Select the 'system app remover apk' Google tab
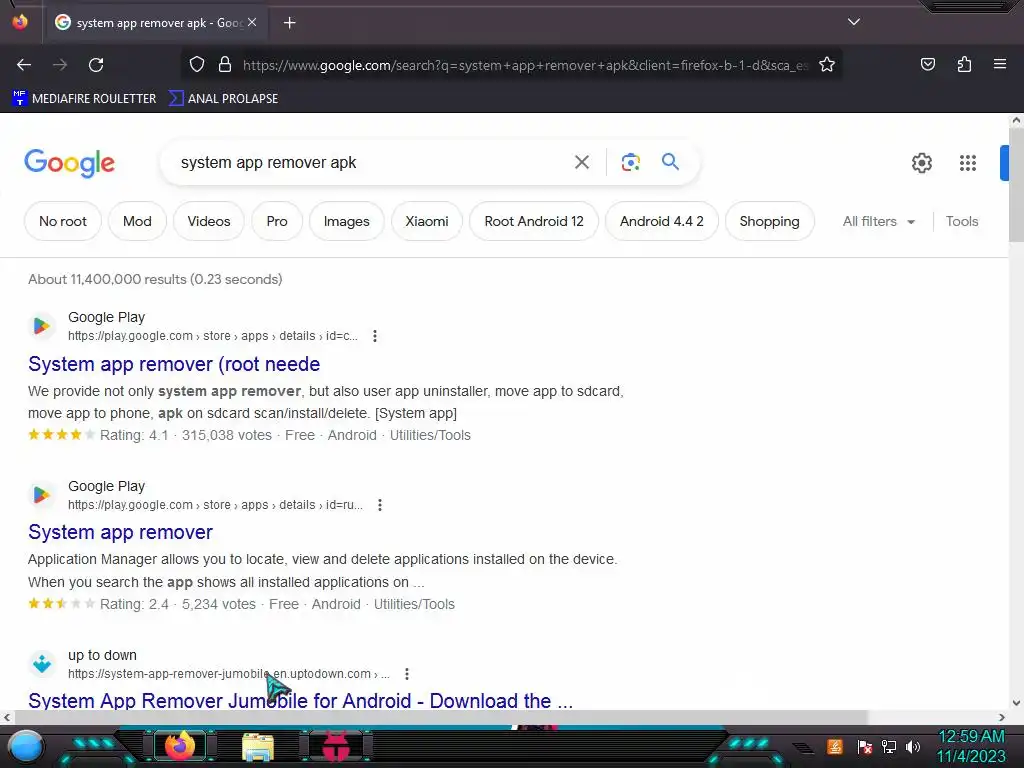 155,23
